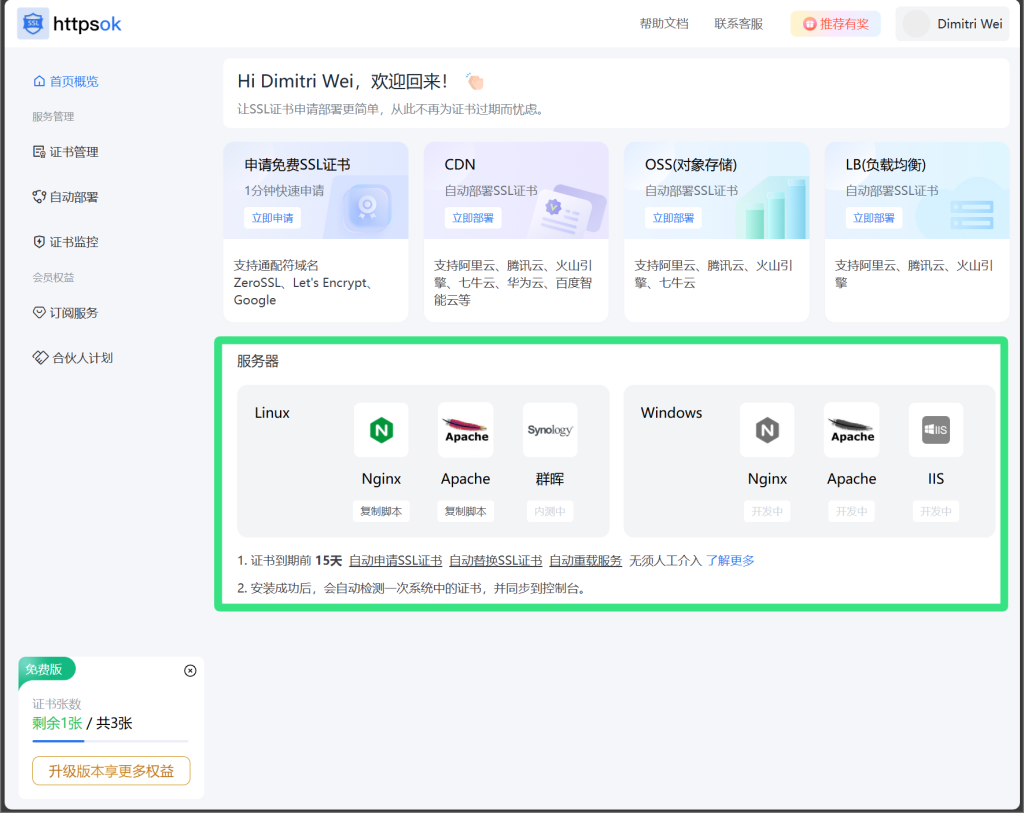
Task: Click 开发中 tag under IIS
Action: click(x=936, y=511)
